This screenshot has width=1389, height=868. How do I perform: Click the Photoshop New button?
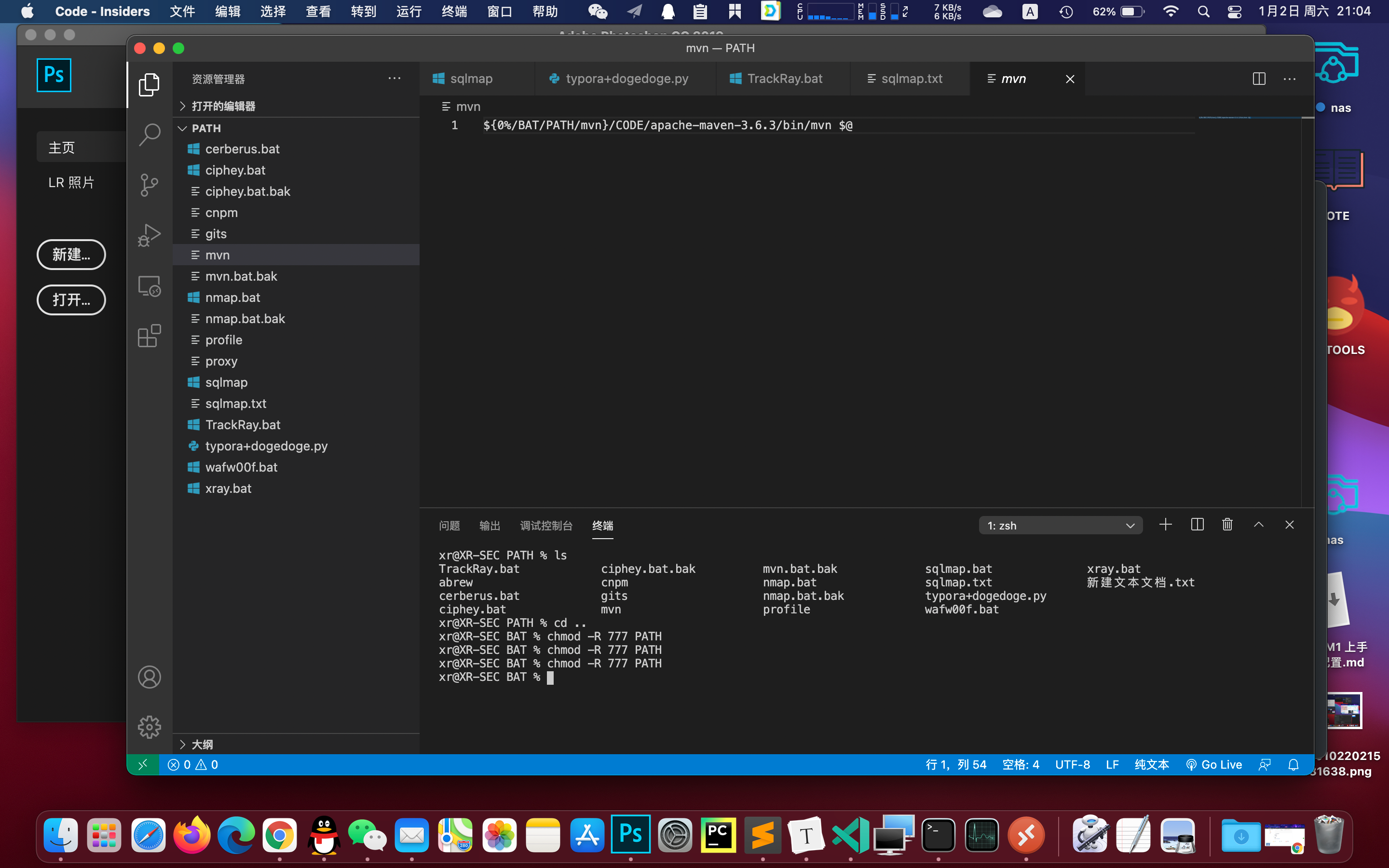pyautogui.click(x=71, y=254)
